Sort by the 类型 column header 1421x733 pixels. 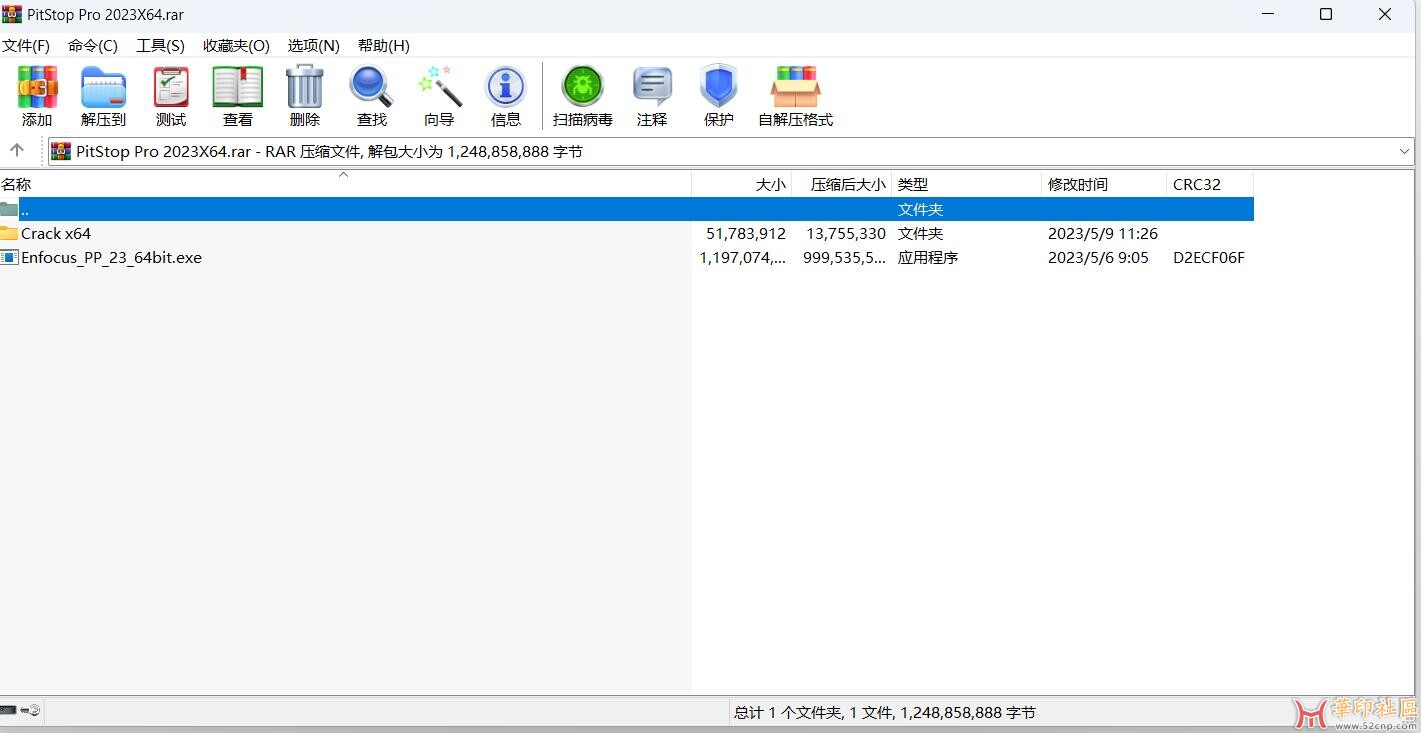tap(967, 184)
